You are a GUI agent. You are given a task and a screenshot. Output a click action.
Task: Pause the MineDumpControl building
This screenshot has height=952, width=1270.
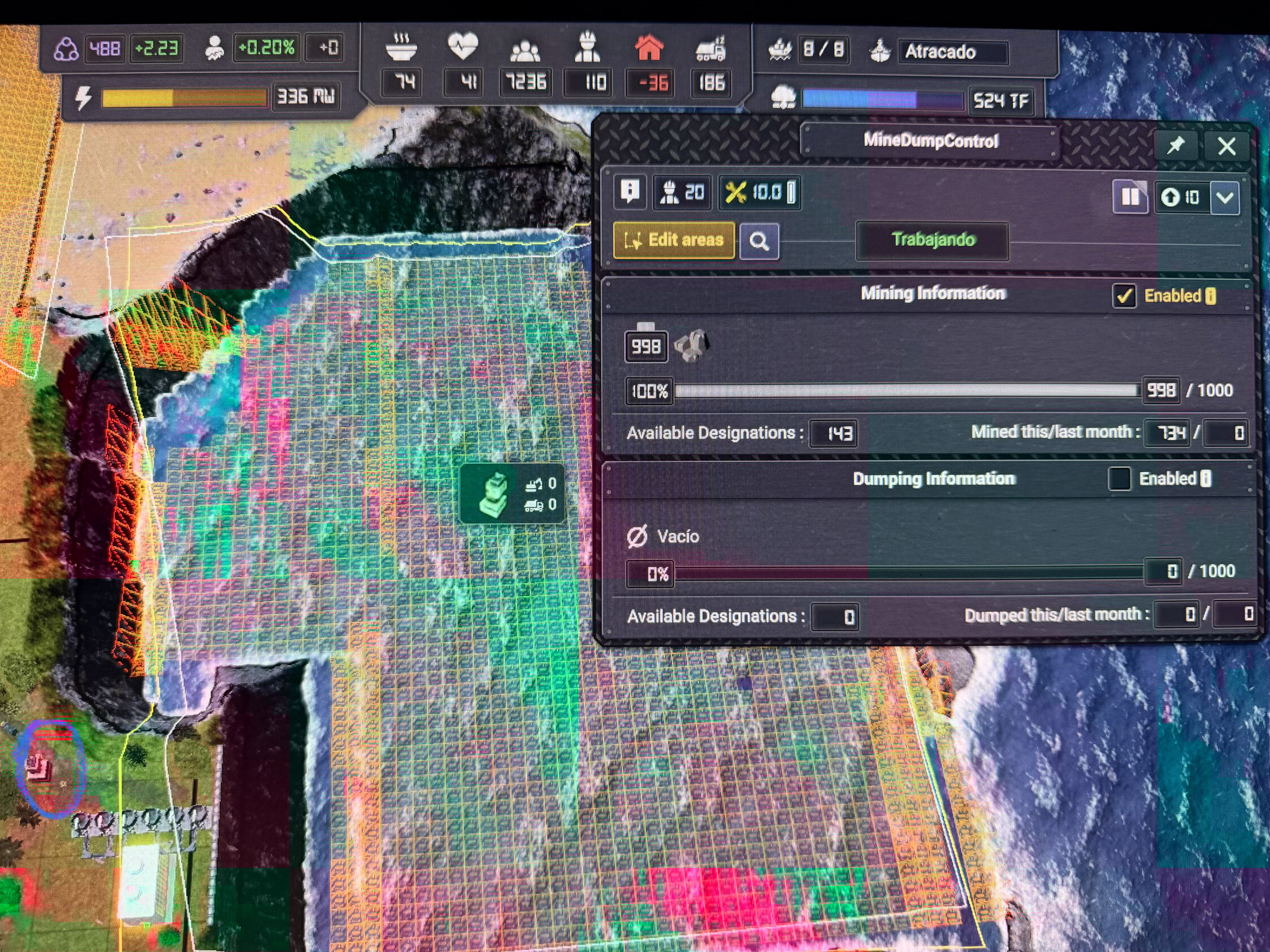[1130, 197]
